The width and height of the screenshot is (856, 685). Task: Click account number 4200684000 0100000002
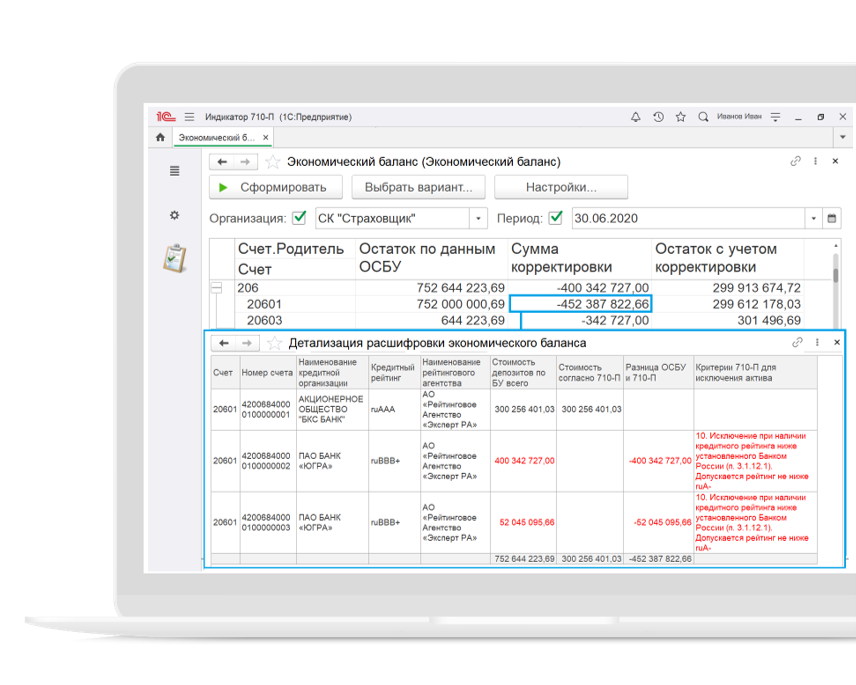268,461
